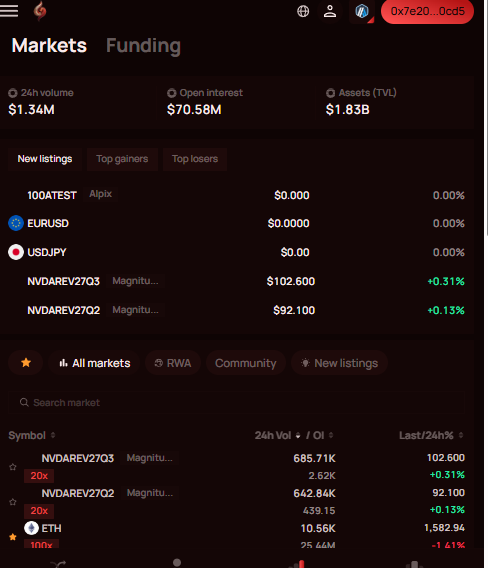Sort the table by Last/24h%
The height and width of the screenshot is (568, 488).
431,435
